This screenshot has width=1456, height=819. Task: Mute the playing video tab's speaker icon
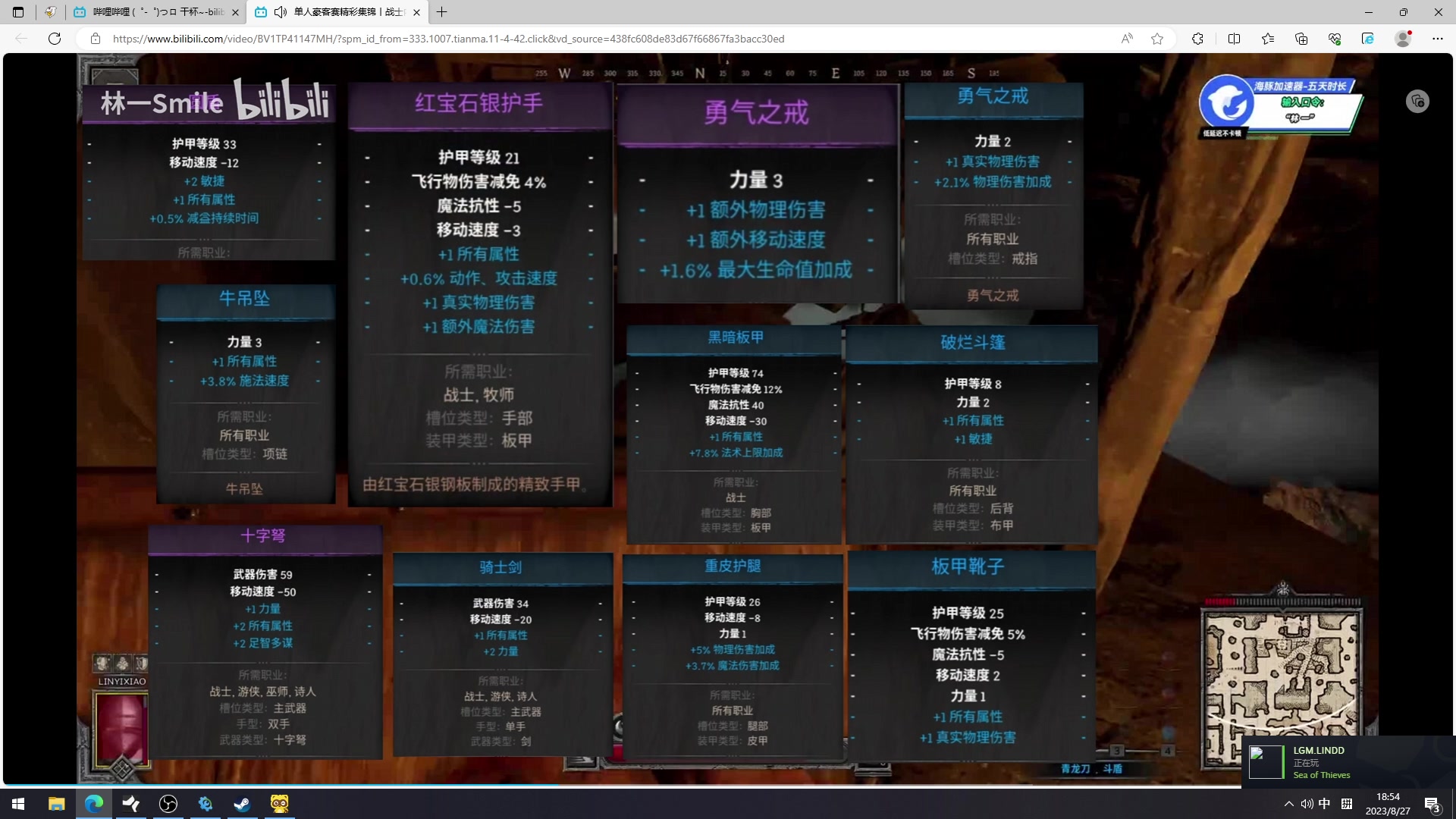coord(281,12)
